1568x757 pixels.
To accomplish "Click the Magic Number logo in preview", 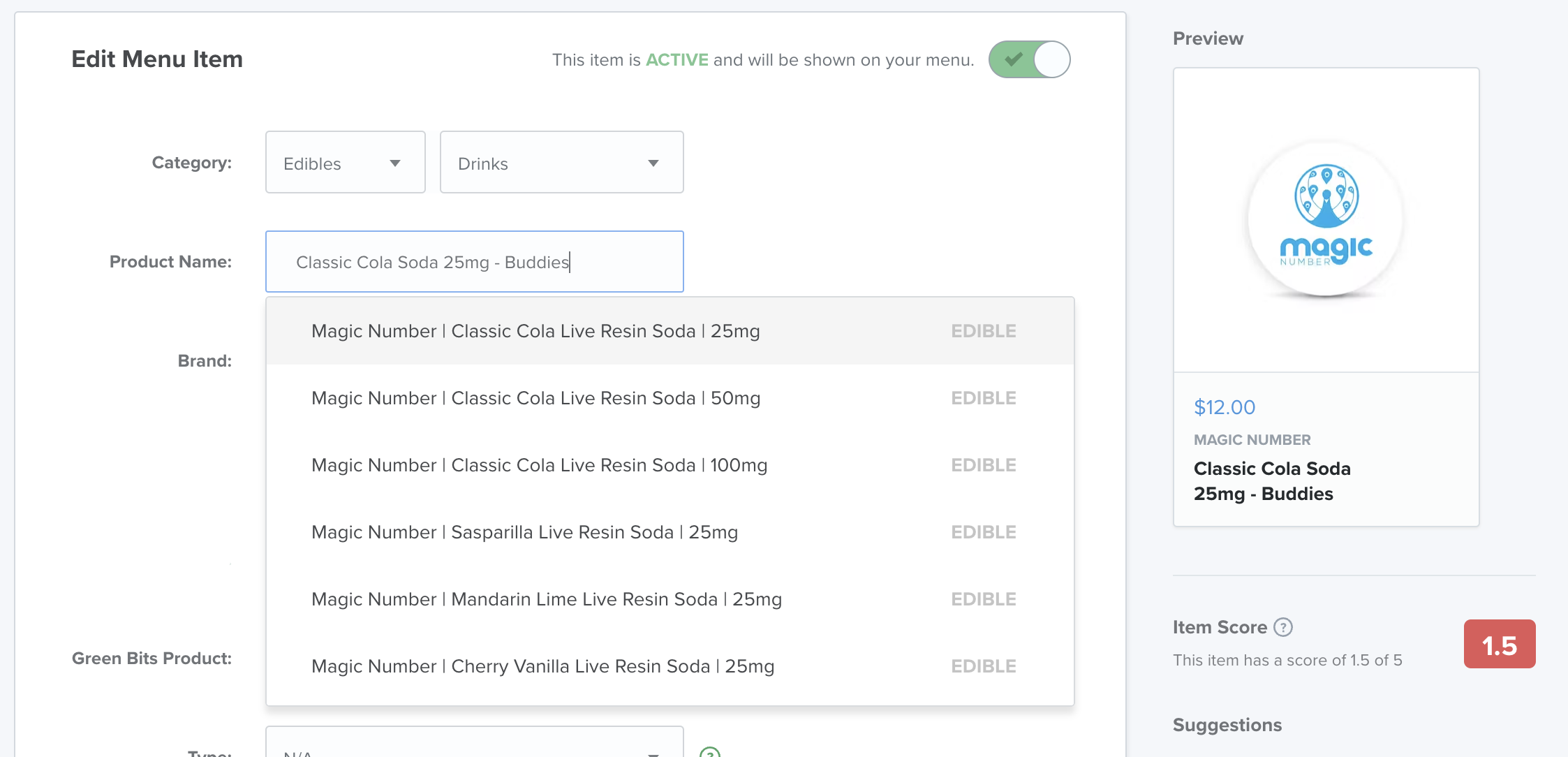I will point(1326,219).
